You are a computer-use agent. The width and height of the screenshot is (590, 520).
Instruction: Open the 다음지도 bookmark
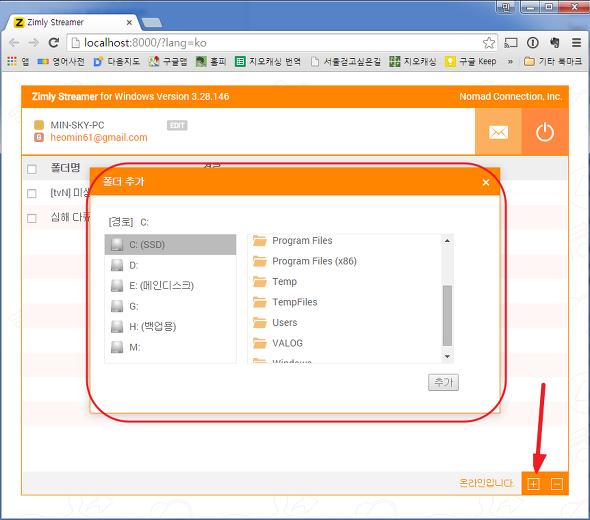point(117,61)
